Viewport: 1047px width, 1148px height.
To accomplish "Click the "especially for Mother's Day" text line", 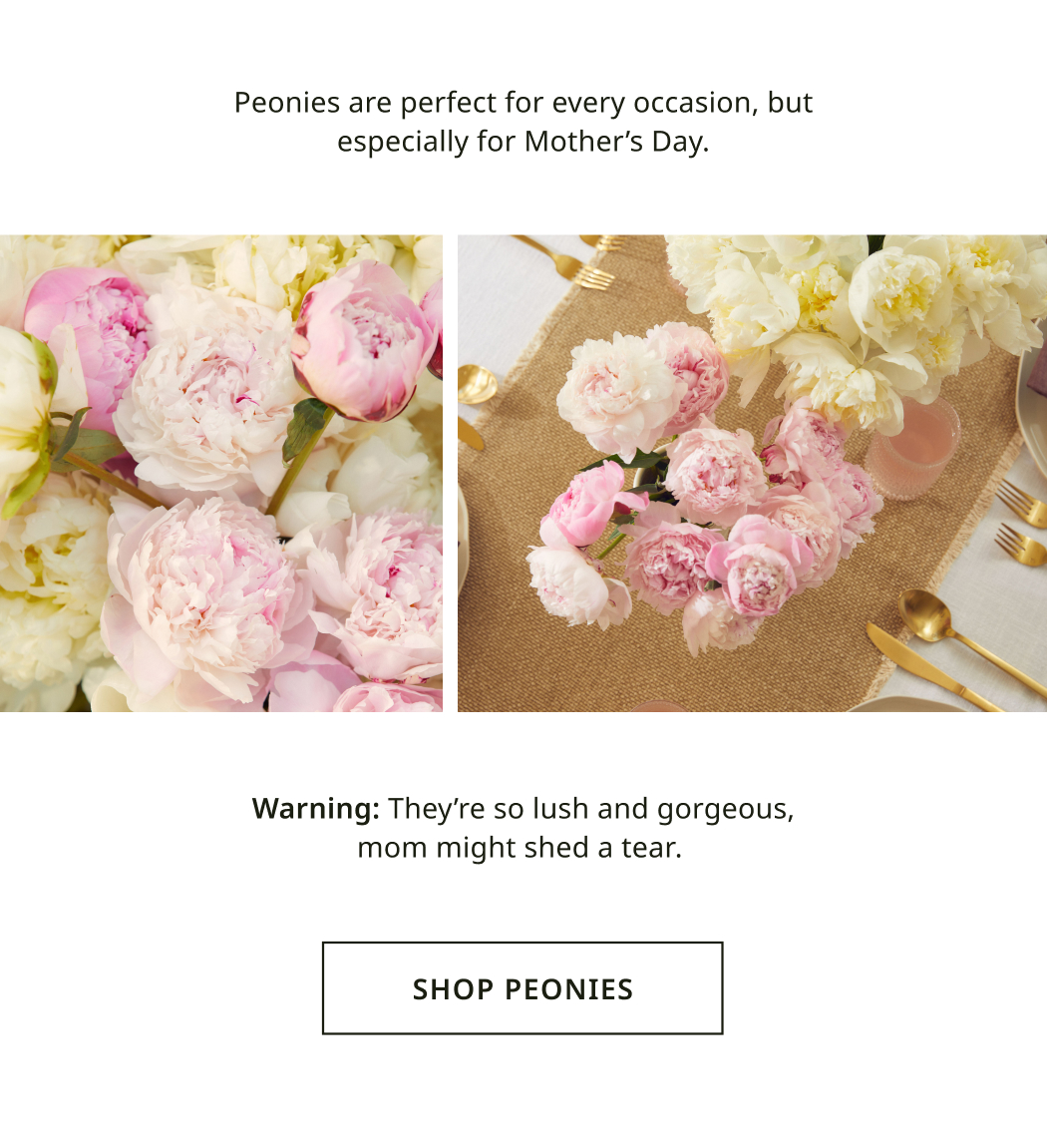I will pyautogui.click(x=523, y=142).
